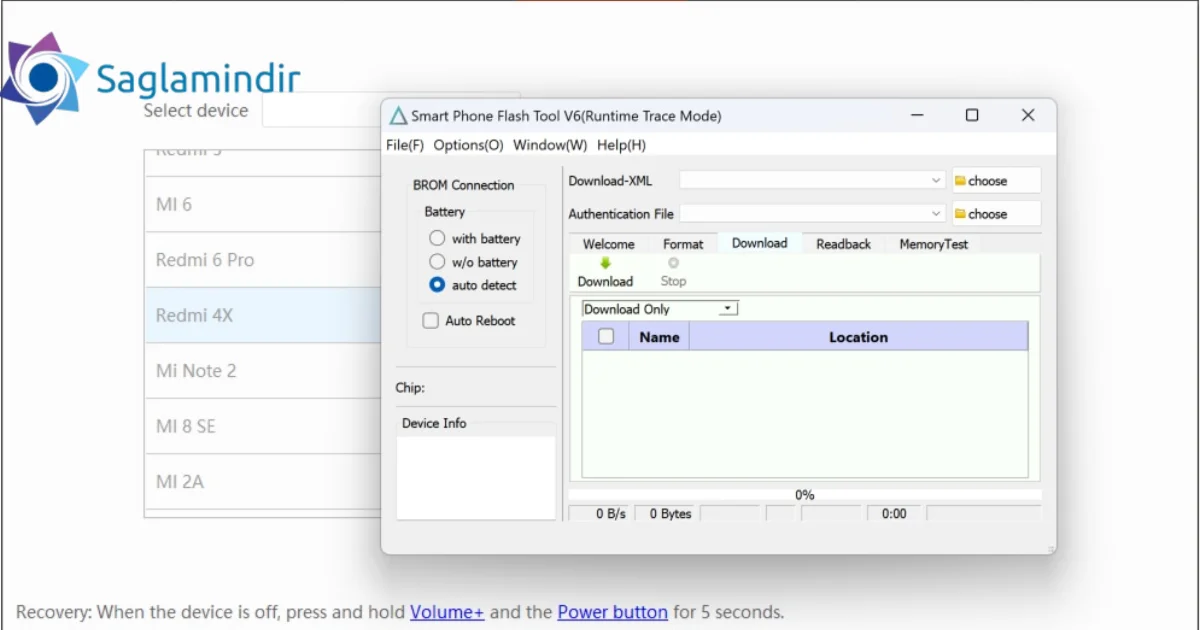Open the Window(W) menu

[x=550, y=145]
